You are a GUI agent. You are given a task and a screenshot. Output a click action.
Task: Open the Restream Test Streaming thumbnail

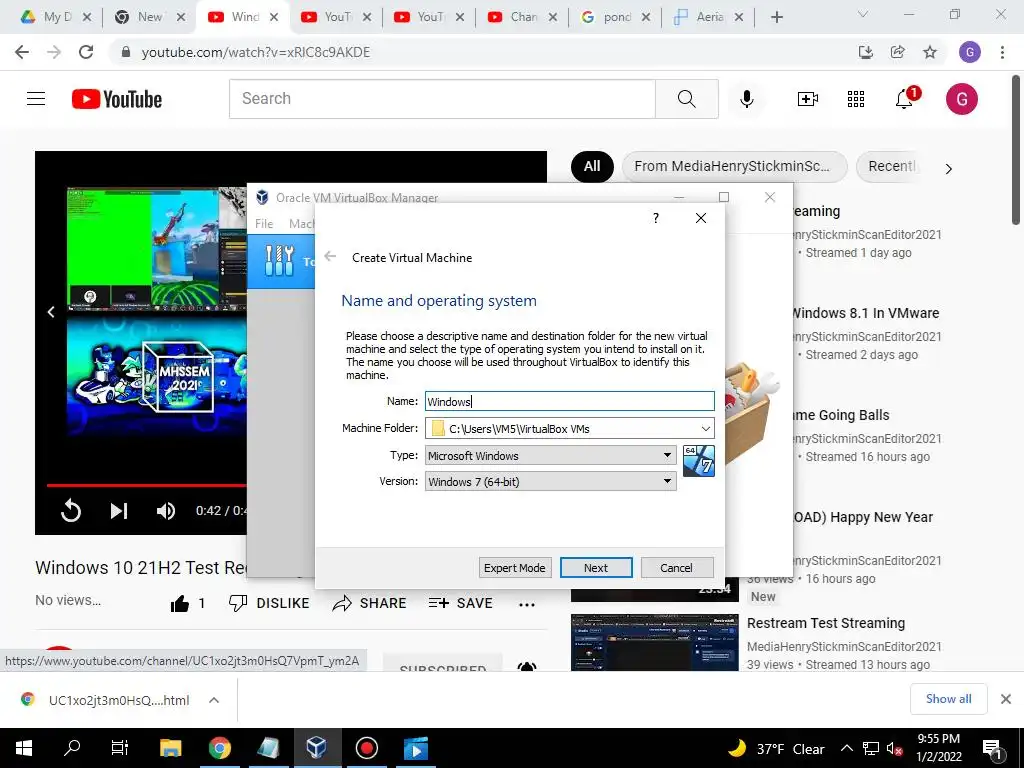pyautogui.click(x=654, y=643)
